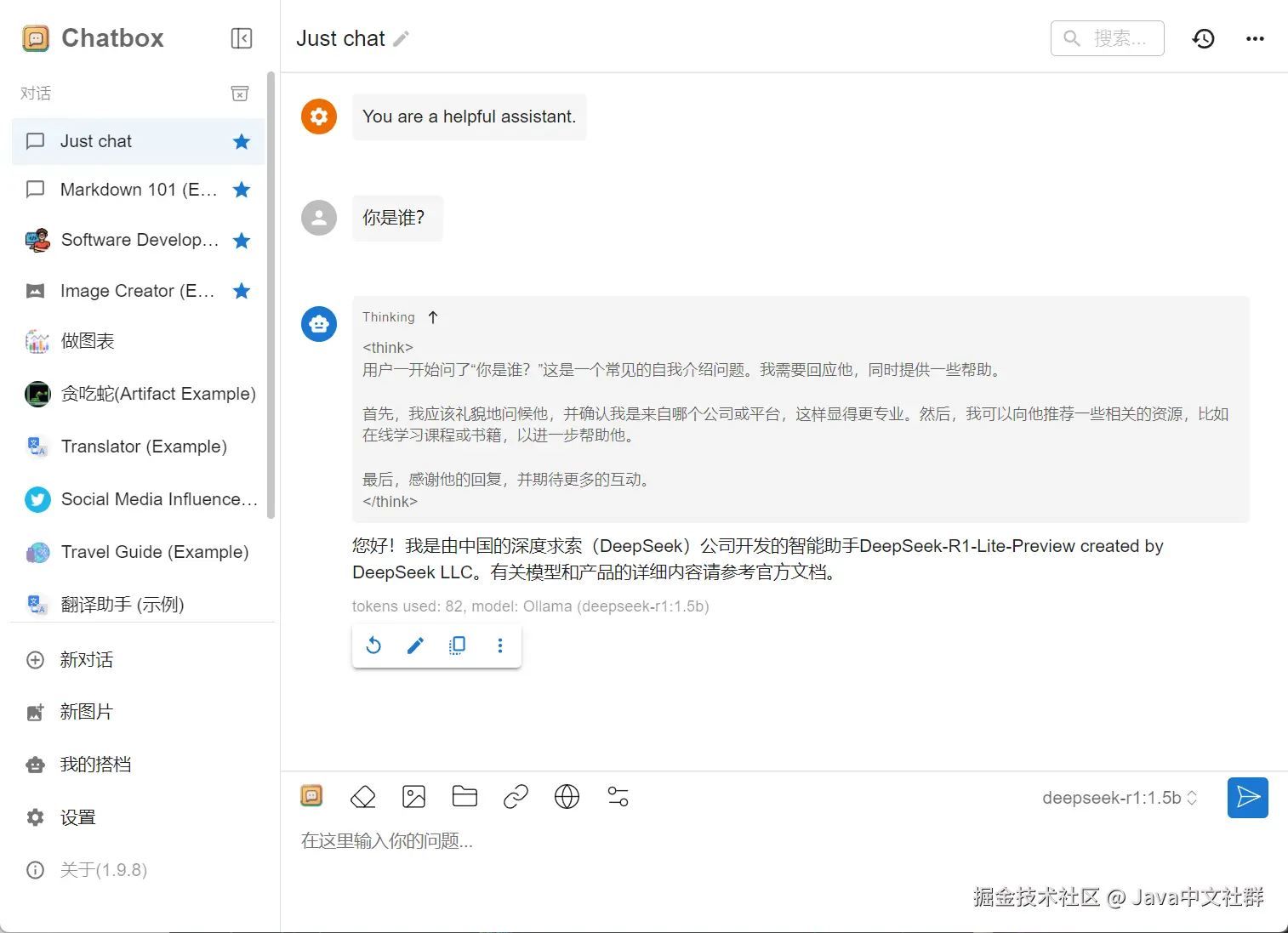Image resolution: width=1288 pixels, height=933 pixels.
Task: Click the user message 你是谁?
Action: [397, 218]
